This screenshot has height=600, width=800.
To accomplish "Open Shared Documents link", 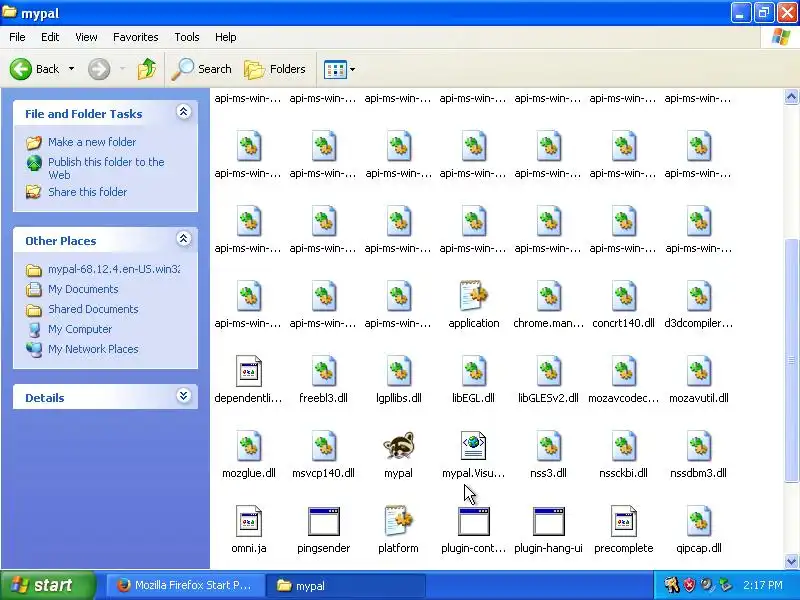I will (93, 309).
